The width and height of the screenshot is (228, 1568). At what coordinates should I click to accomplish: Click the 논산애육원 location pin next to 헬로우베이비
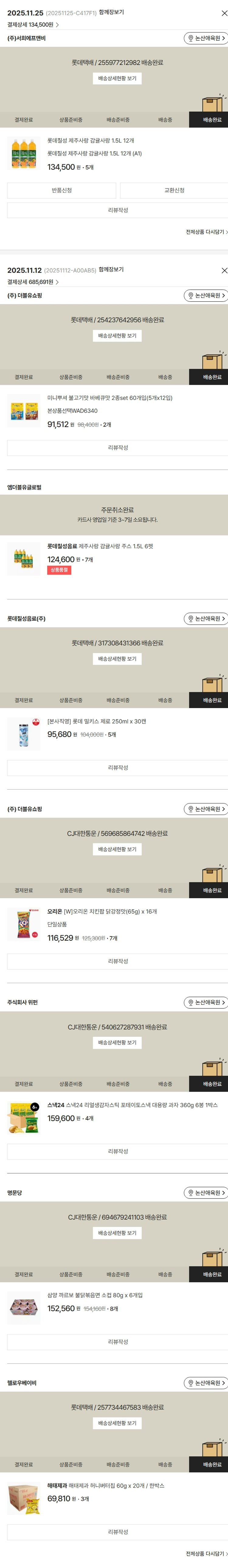206,1383
